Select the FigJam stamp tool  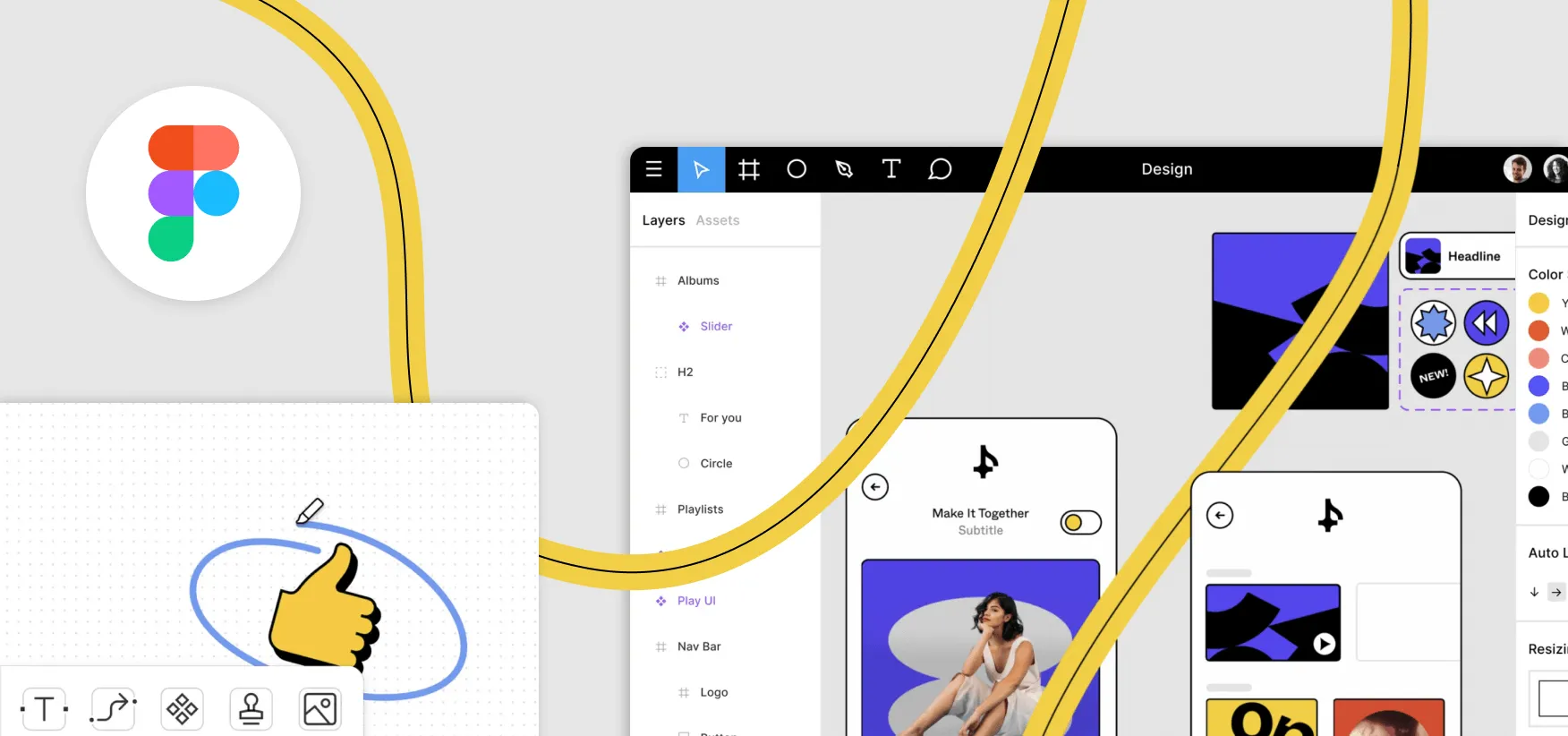point(251,709)
